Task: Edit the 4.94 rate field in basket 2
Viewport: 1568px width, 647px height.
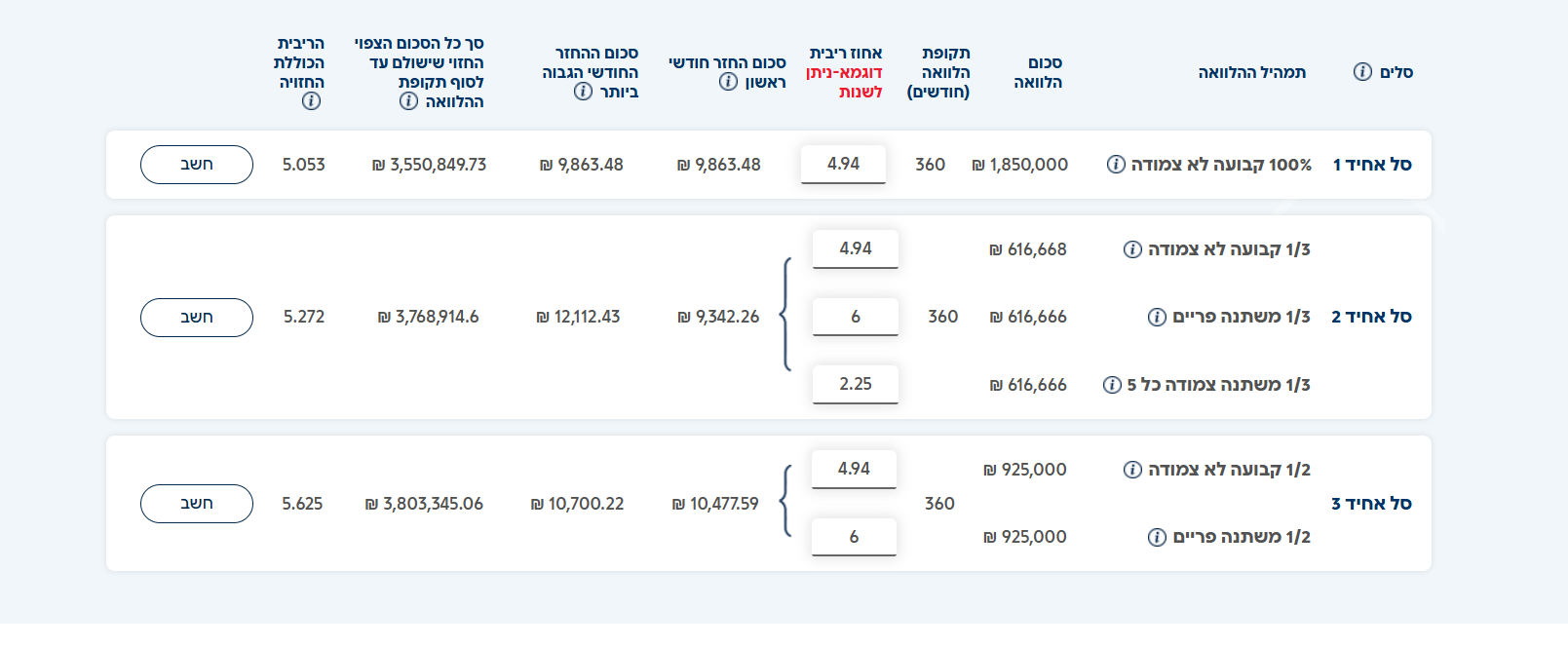Action: (855, 248)
